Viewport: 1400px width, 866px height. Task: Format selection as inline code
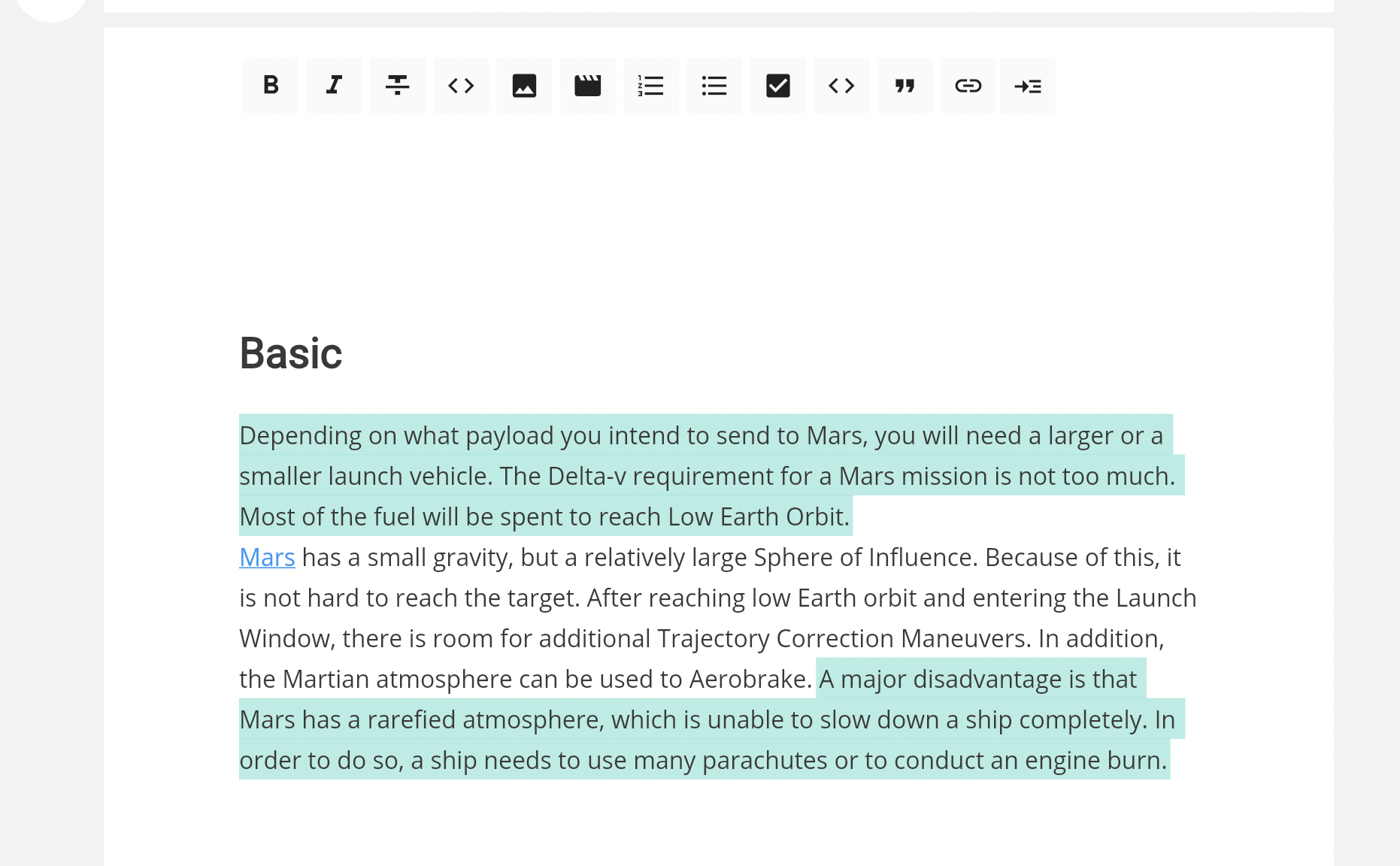[x=460, y=86]
